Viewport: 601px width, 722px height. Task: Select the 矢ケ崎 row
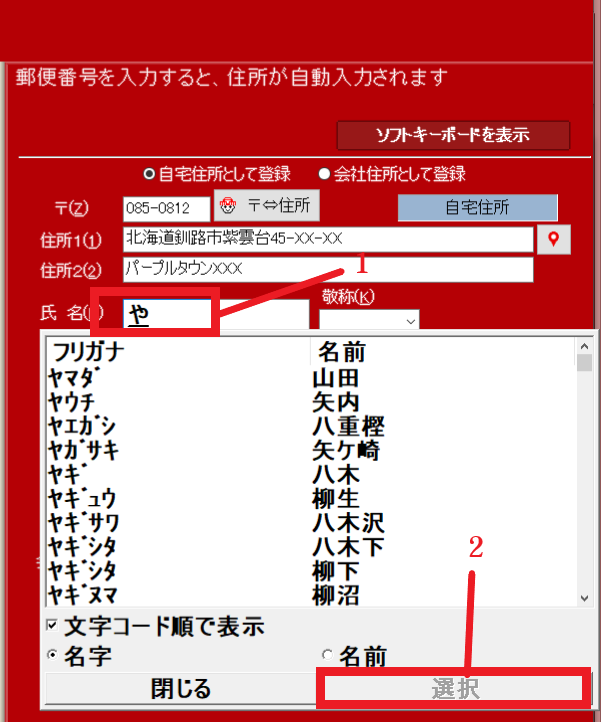point(311,451)
